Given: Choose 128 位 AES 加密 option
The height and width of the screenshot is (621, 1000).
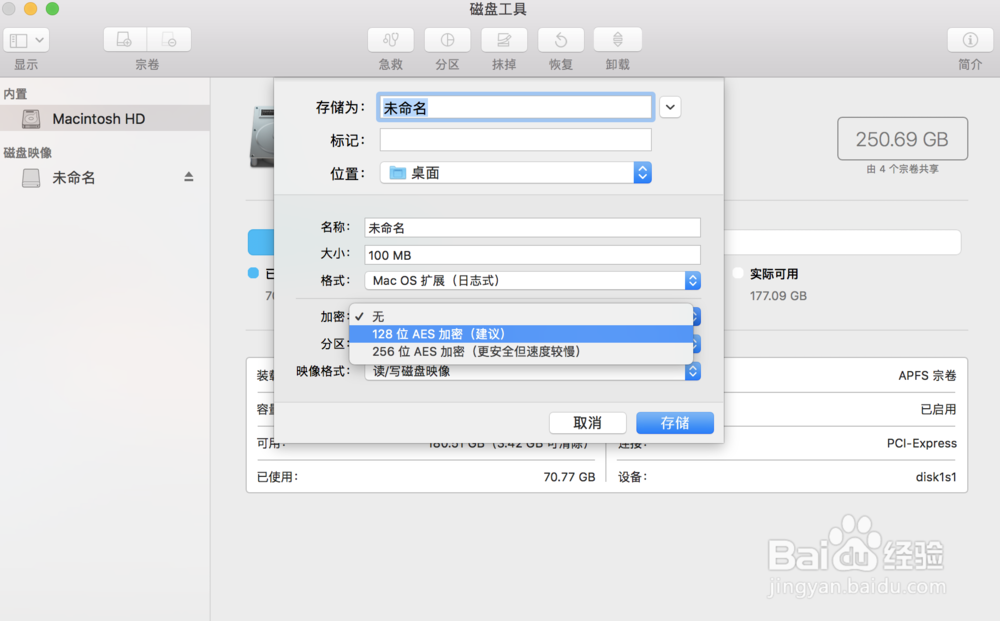Looking at the screenshot, I should click(521, 334).
